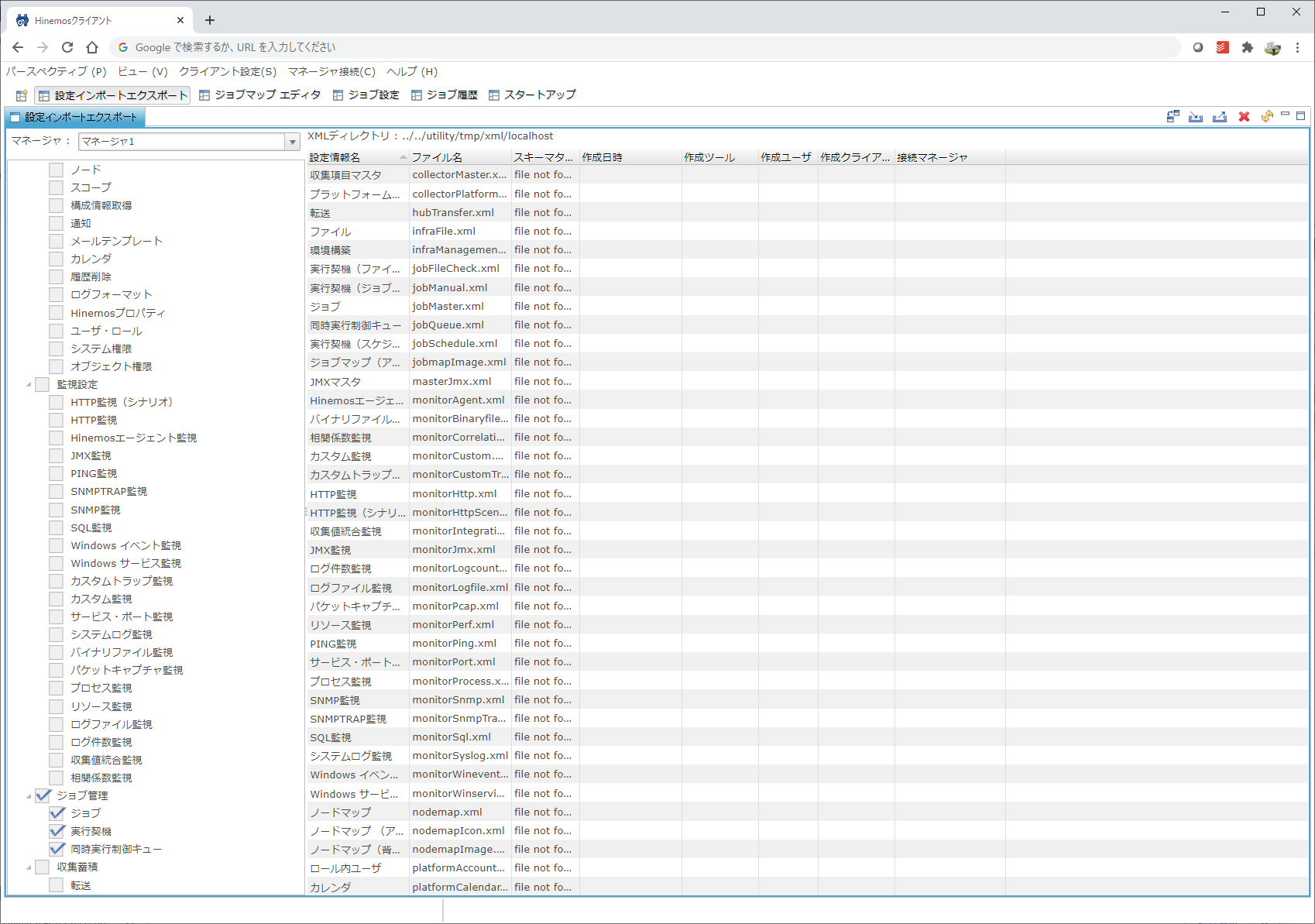Screen dimensions: 1315x924
Task: Uncheck the ジョブ管理 parent checkbox
Action: coord(43,795)
